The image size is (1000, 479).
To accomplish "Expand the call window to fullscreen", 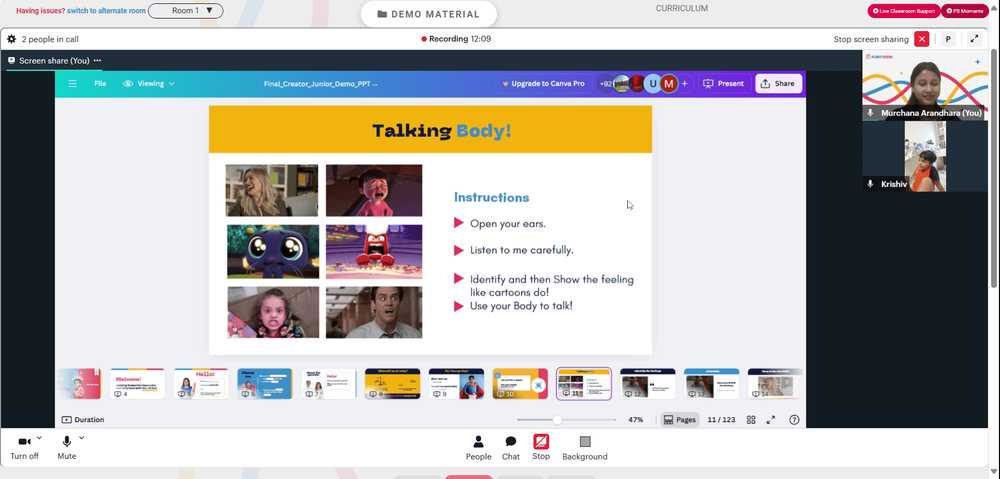I will pyautogui.click(x=974, y=39).
